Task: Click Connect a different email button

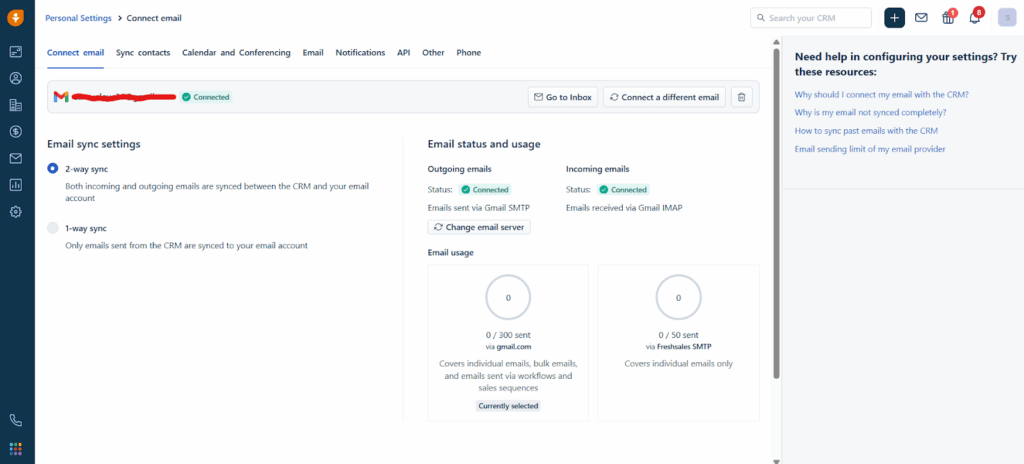Action: 664,97
